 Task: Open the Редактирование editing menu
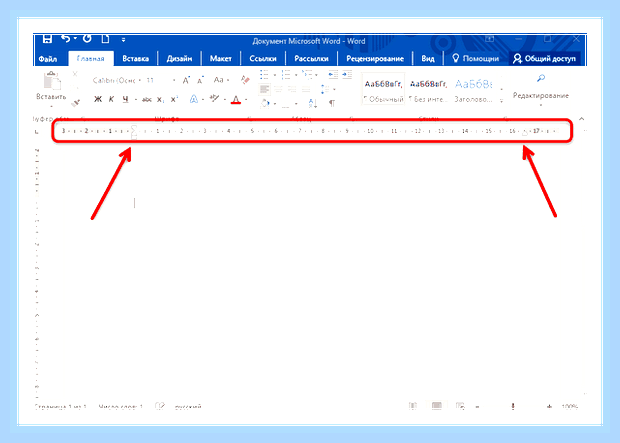[541, 91]
